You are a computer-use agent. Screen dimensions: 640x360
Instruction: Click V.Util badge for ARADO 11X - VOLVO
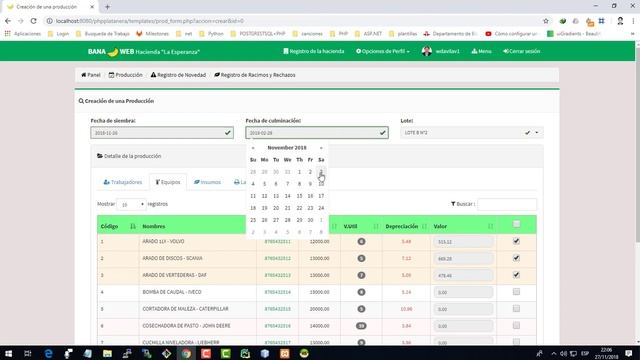pyautogui.click(x=361, y=242)
